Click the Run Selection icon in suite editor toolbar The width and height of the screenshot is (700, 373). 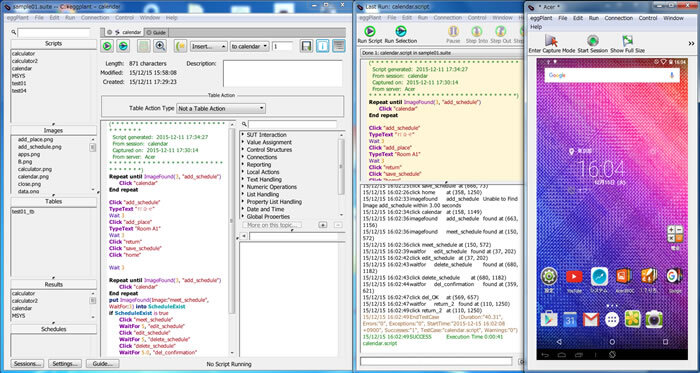tap(123, 46)
